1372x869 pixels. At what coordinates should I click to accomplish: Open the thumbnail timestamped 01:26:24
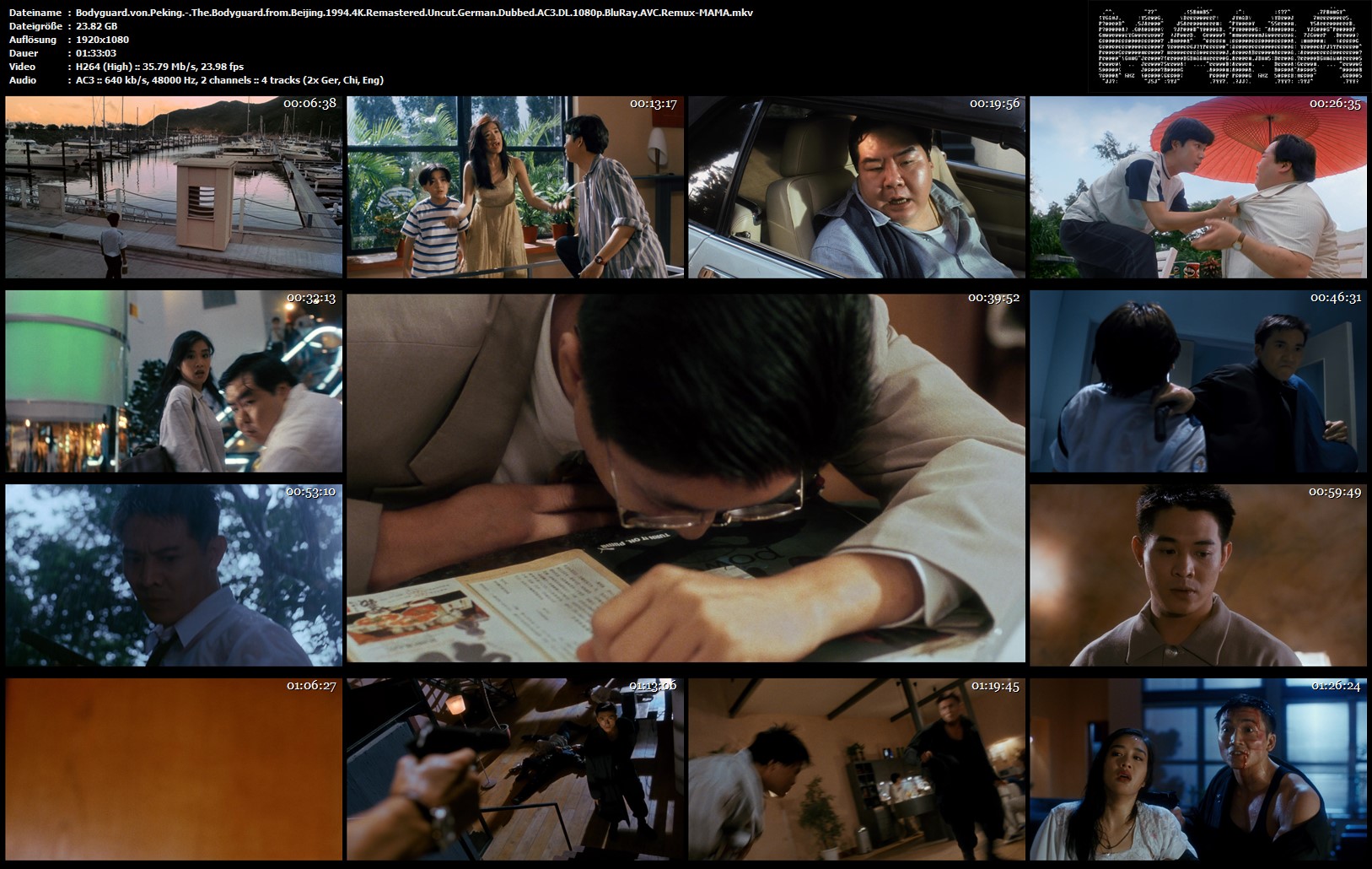(x=1198, y=769)
